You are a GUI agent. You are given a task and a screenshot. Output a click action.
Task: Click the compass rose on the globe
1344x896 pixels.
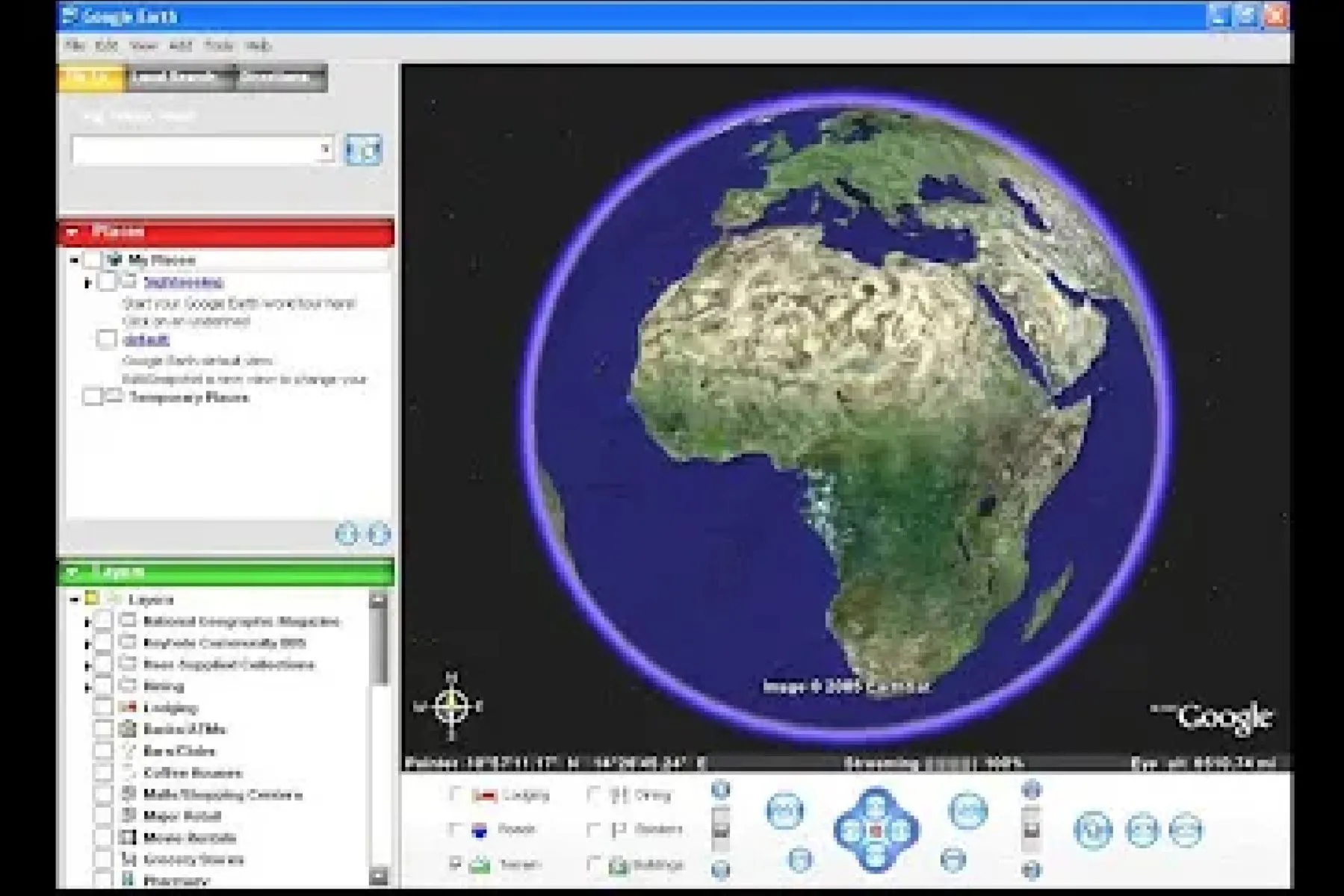pos(450,706)
